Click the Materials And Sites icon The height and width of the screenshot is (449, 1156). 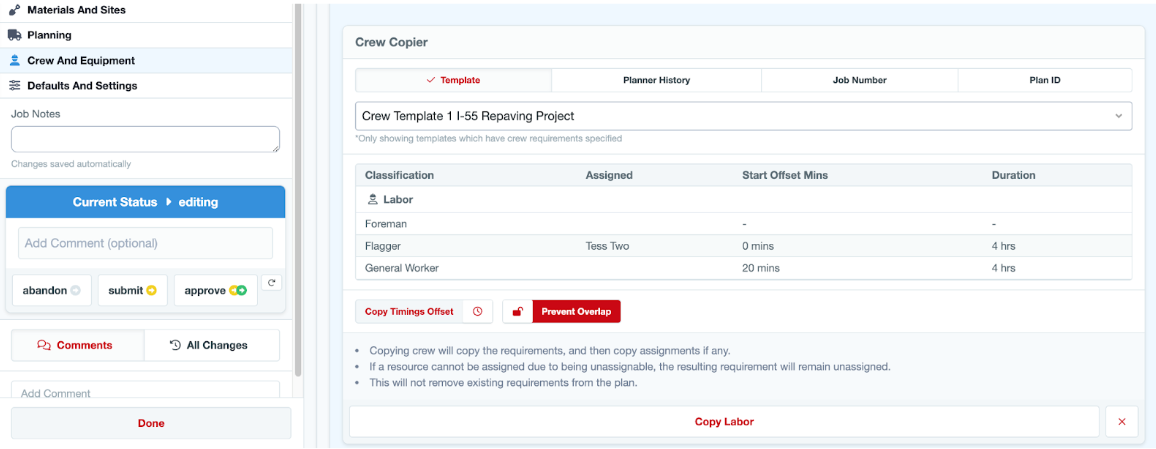pyautogui.click(x=14, y=10)
